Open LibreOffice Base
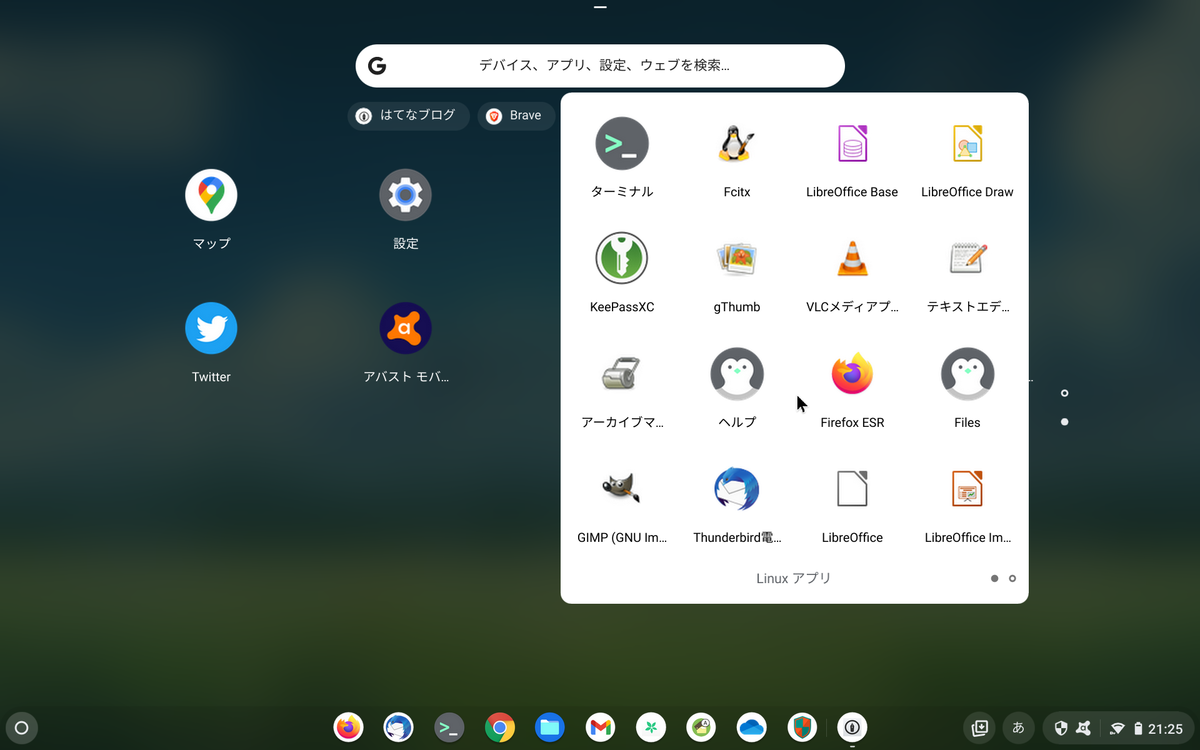Screen dimensions: 1200x750 coord(852,144)
